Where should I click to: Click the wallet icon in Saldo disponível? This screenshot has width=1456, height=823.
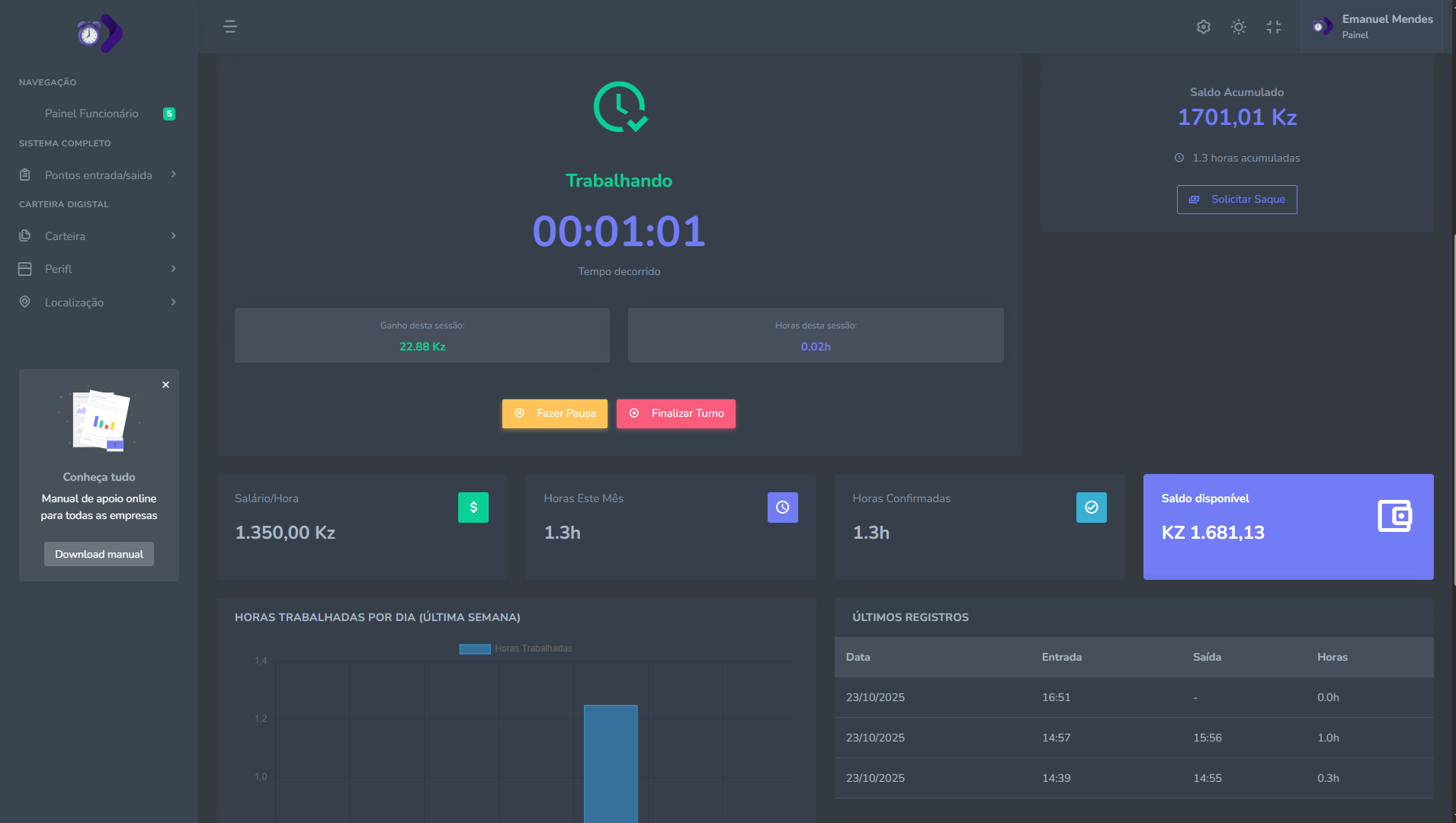1394,516
